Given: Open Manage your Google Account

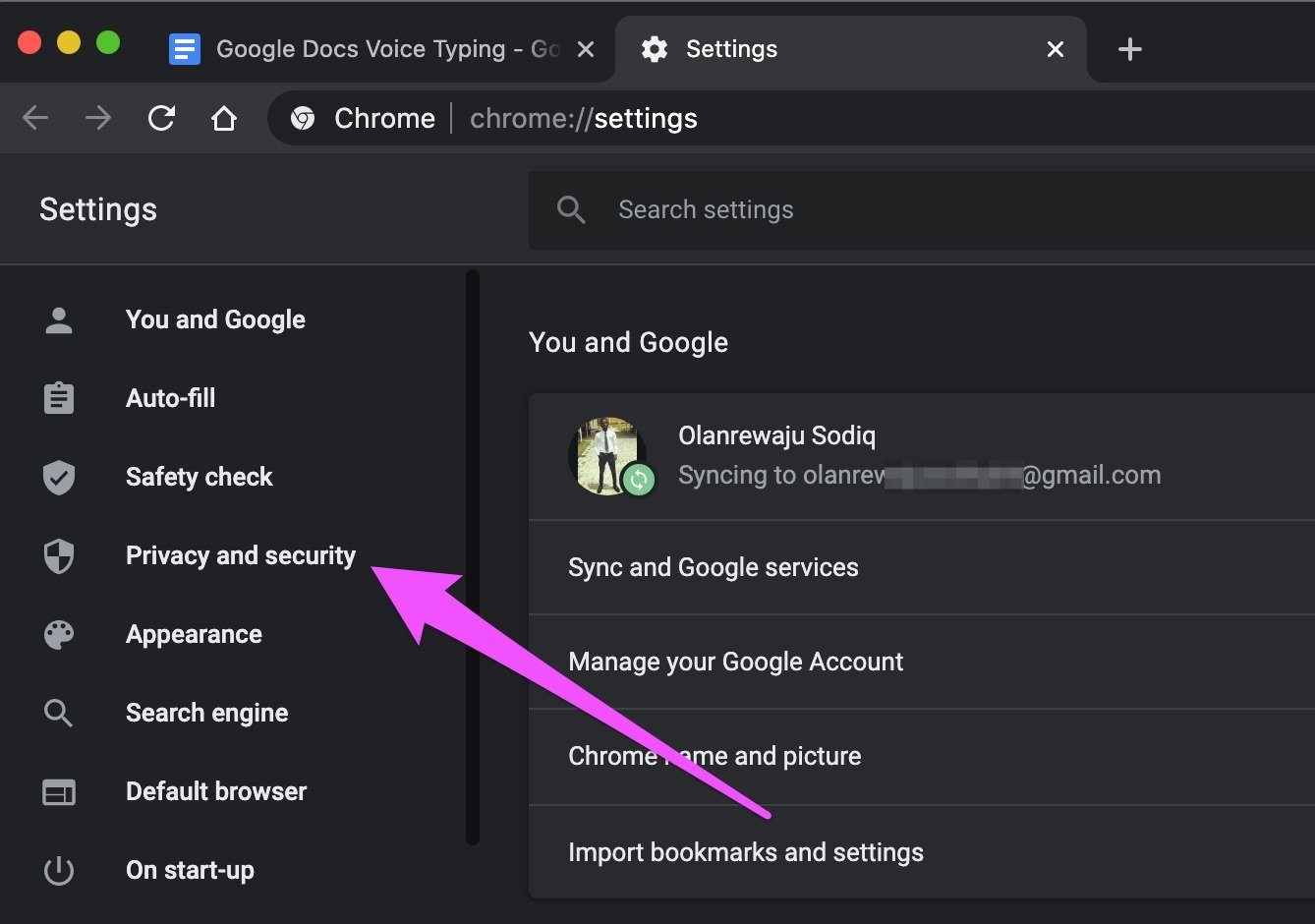Looking at the screenshot, I should [922, 662].
